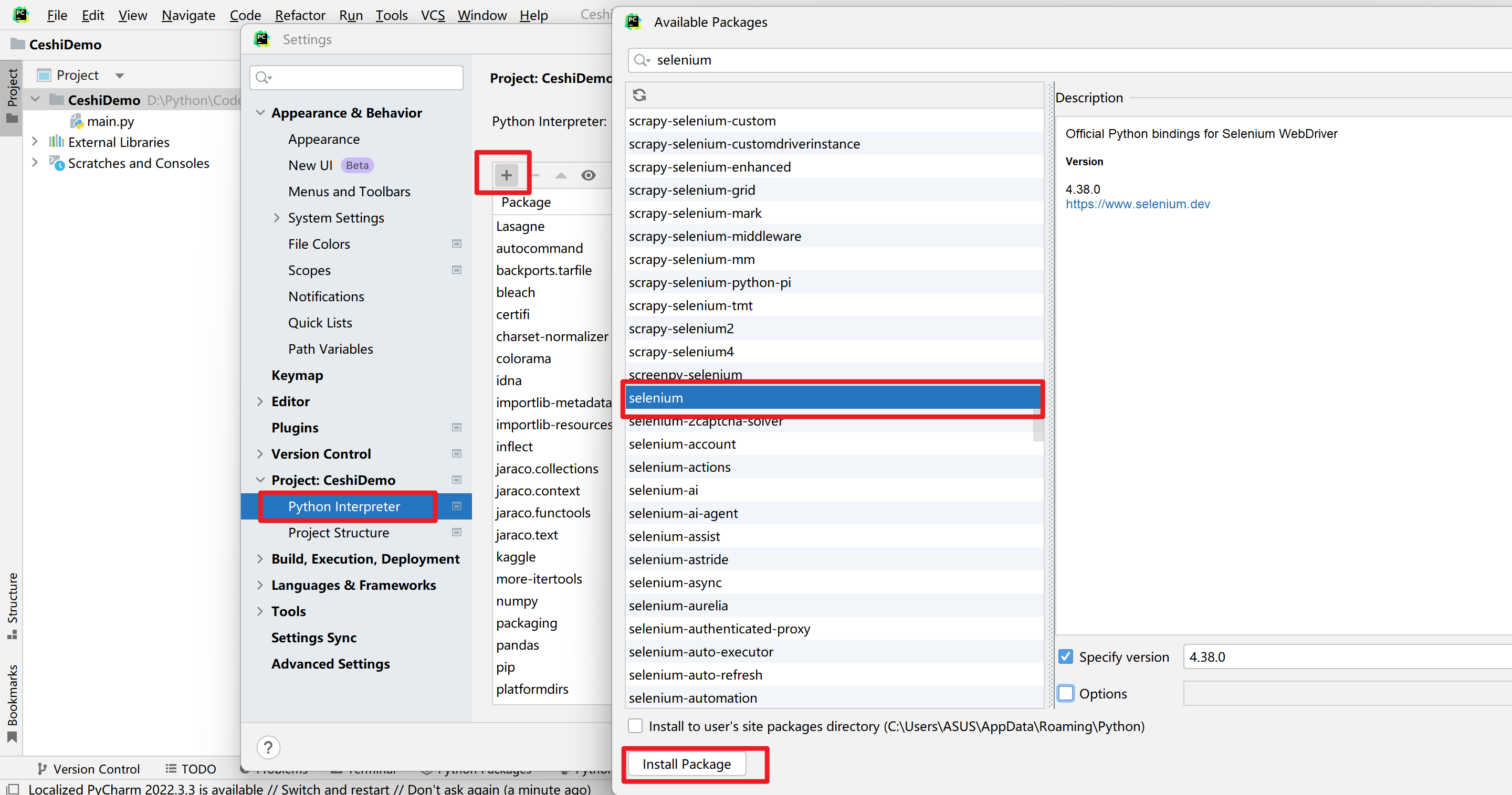Expand Scratches and Consoles node

35,163
